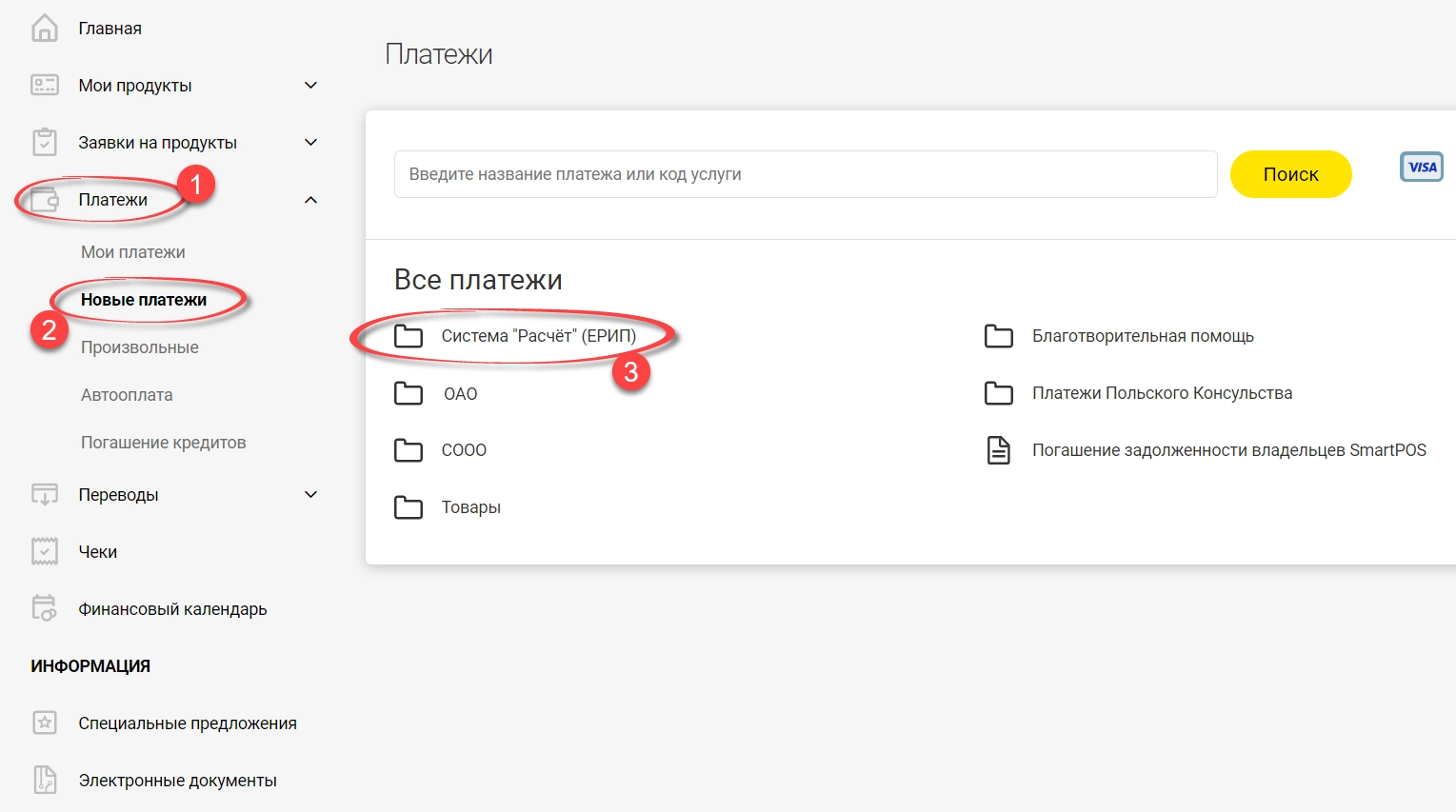Click the folder icon next to СООО

pyautogui.click(x=409, y=450)
